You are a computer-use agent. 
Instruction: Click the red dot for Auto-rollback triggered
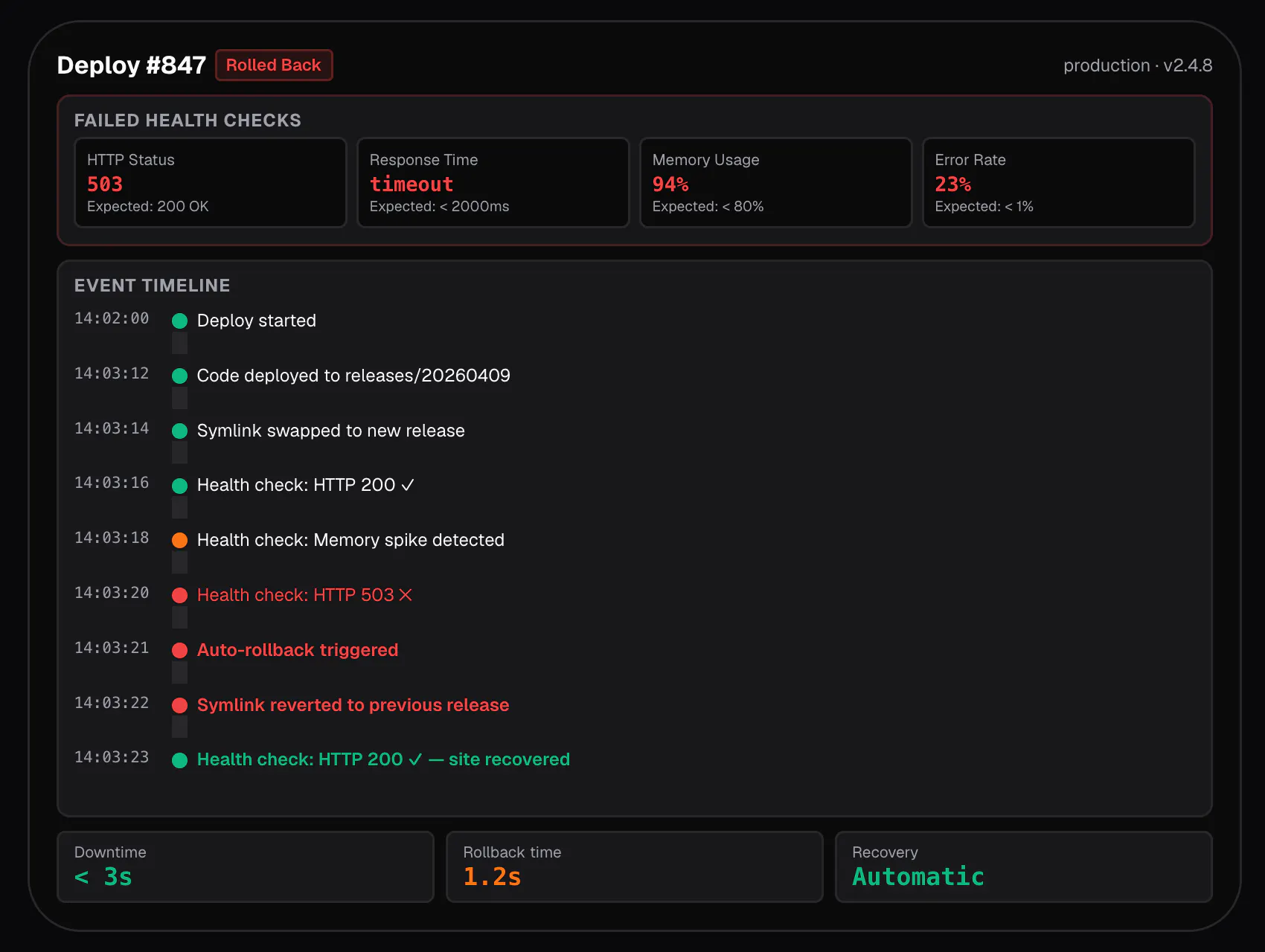click(x=179, y=650)
